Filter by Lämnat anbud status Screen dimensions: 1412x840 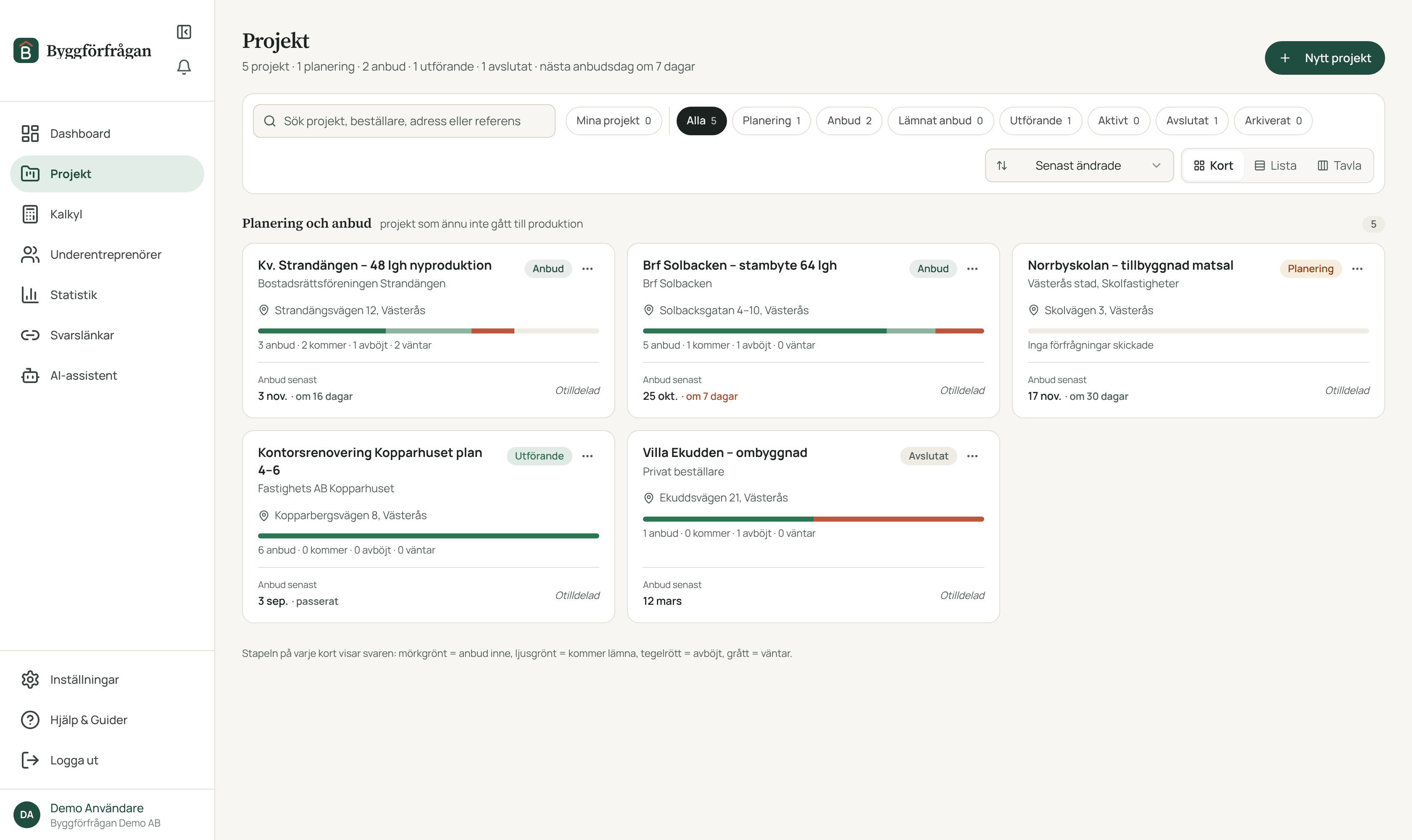click(x=940, y=121)
